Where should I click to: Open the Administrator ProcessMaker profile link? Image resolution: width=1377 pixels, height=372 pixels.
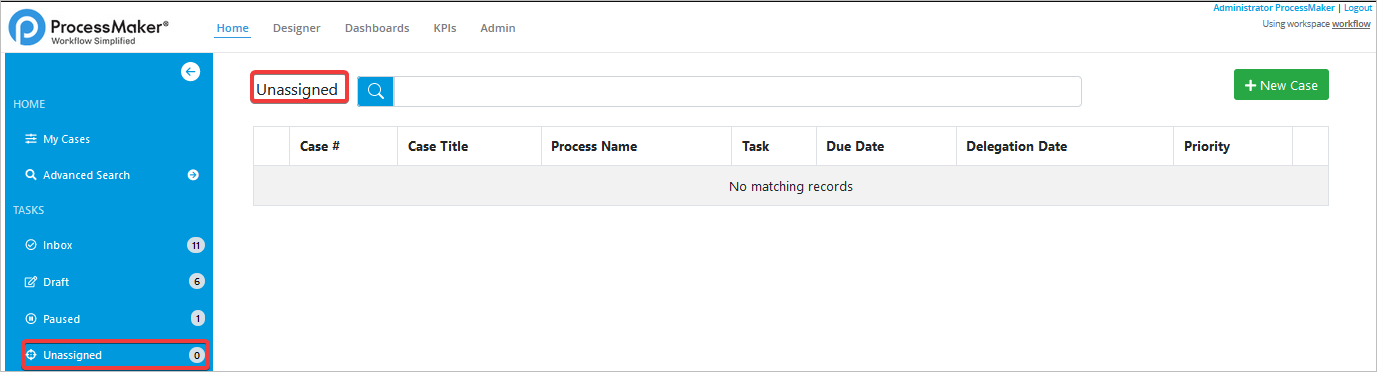coord(1274,8)
